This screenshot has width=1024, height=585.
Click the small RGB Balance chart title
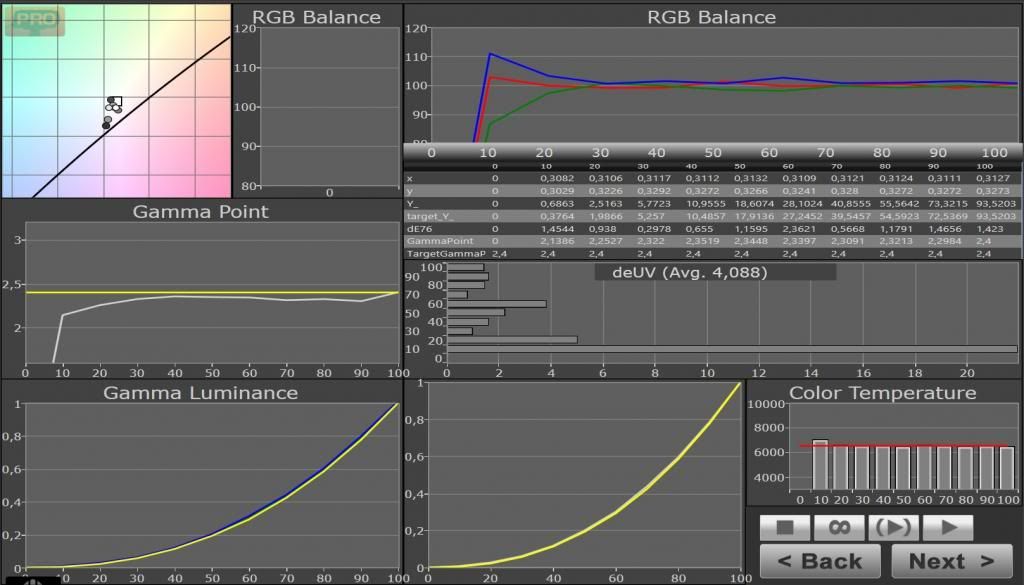tap(316, 17)
